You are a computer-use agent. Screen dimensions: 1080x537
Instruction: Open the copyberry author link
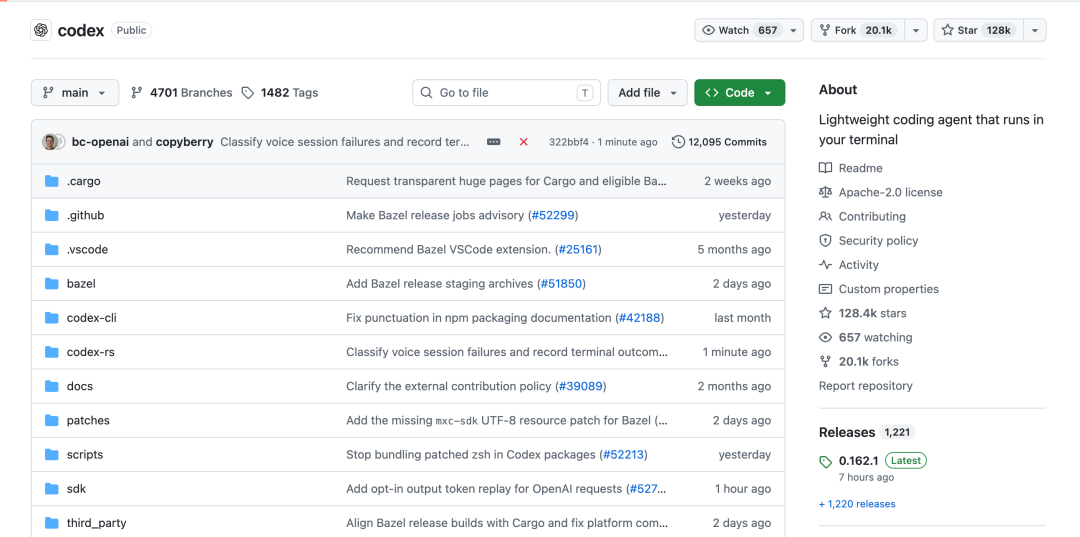185,142
